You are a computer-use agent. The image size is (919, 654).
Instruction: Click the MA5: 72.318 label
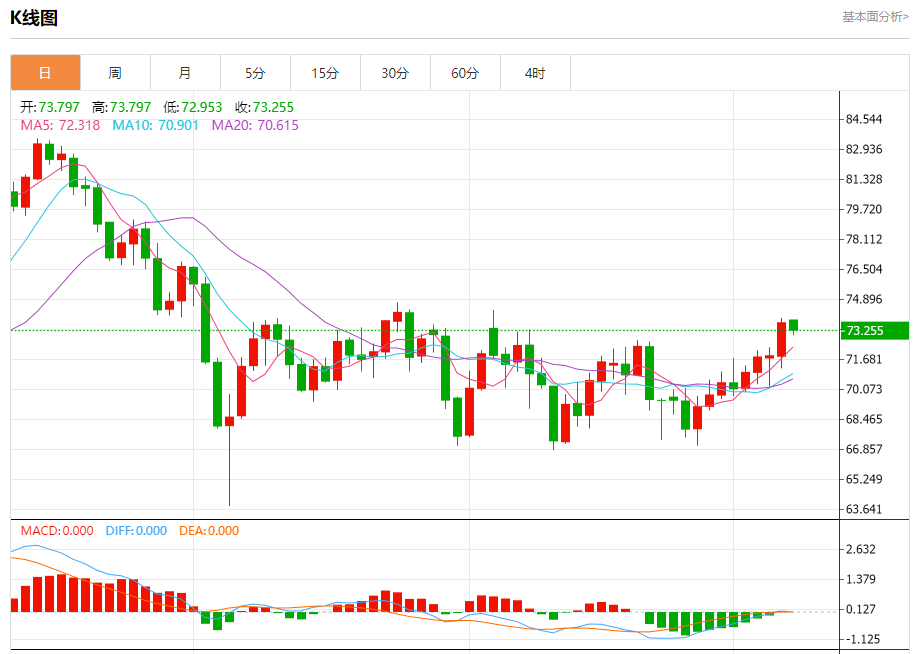point(60,125)
